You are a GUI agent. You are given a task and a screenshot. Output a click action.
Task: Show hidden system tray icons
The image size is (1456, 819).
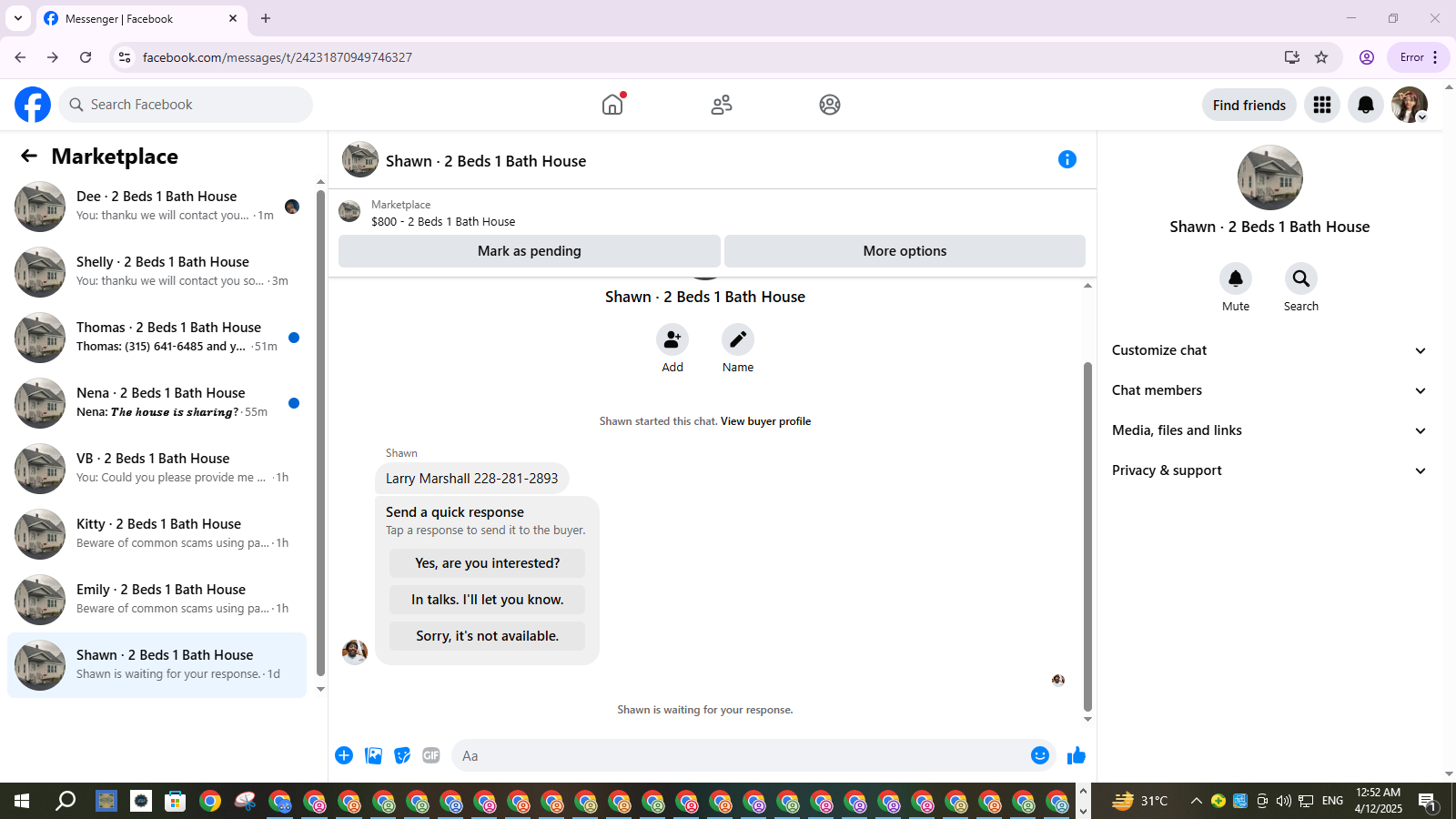click(1196, 801)
